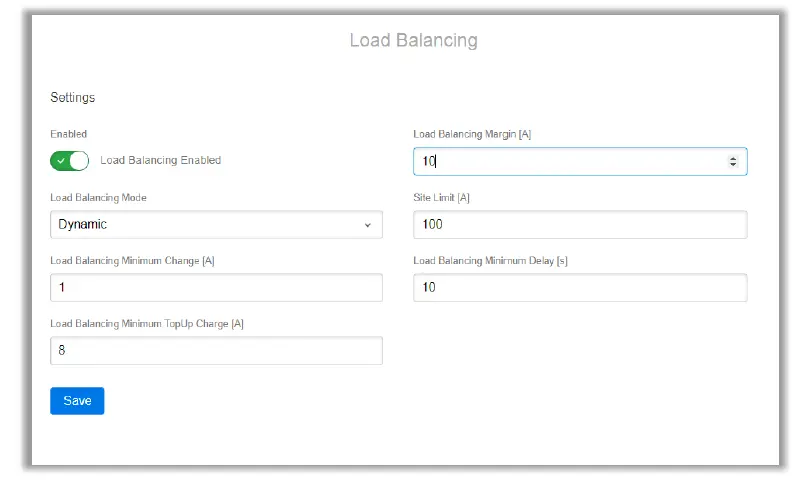Decrease Load Balancing Margin with down arrow
The height and width of the screenshot is (486, 809).
733,165
